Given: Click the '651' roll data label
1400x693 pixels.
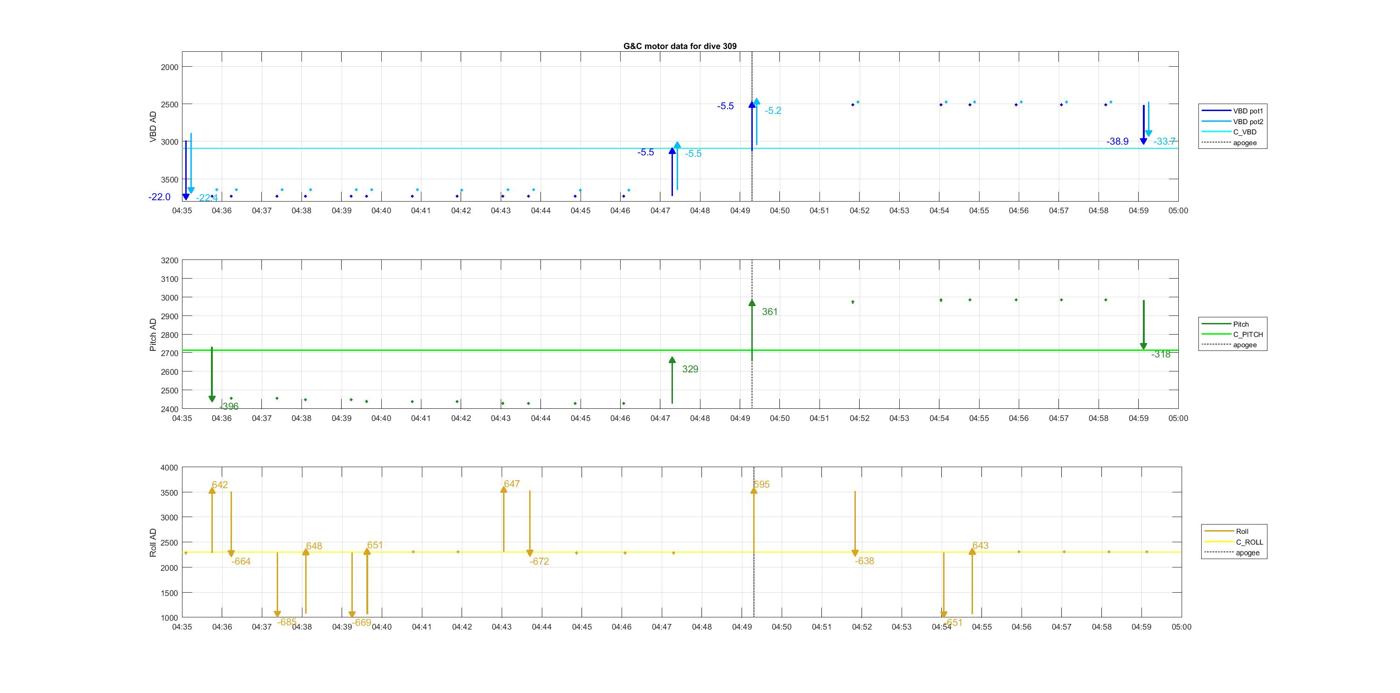Looking at the screenshot, I should tap(375, 546).
